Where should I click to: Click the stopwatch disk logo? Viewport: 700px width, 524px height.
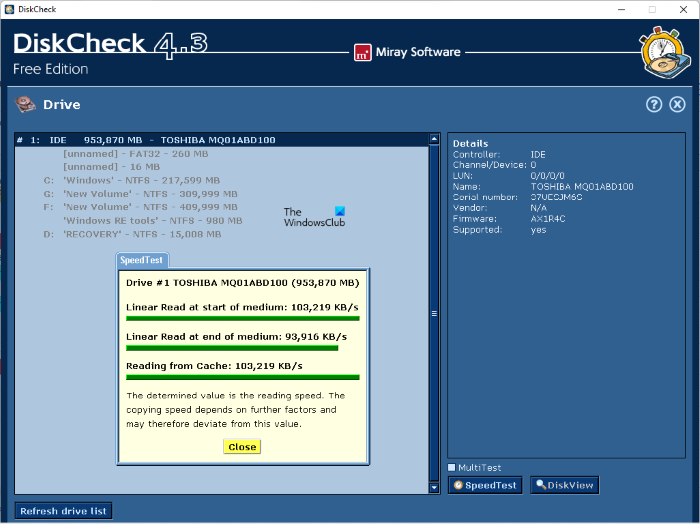pyautogui.click(x=665, y=53)
